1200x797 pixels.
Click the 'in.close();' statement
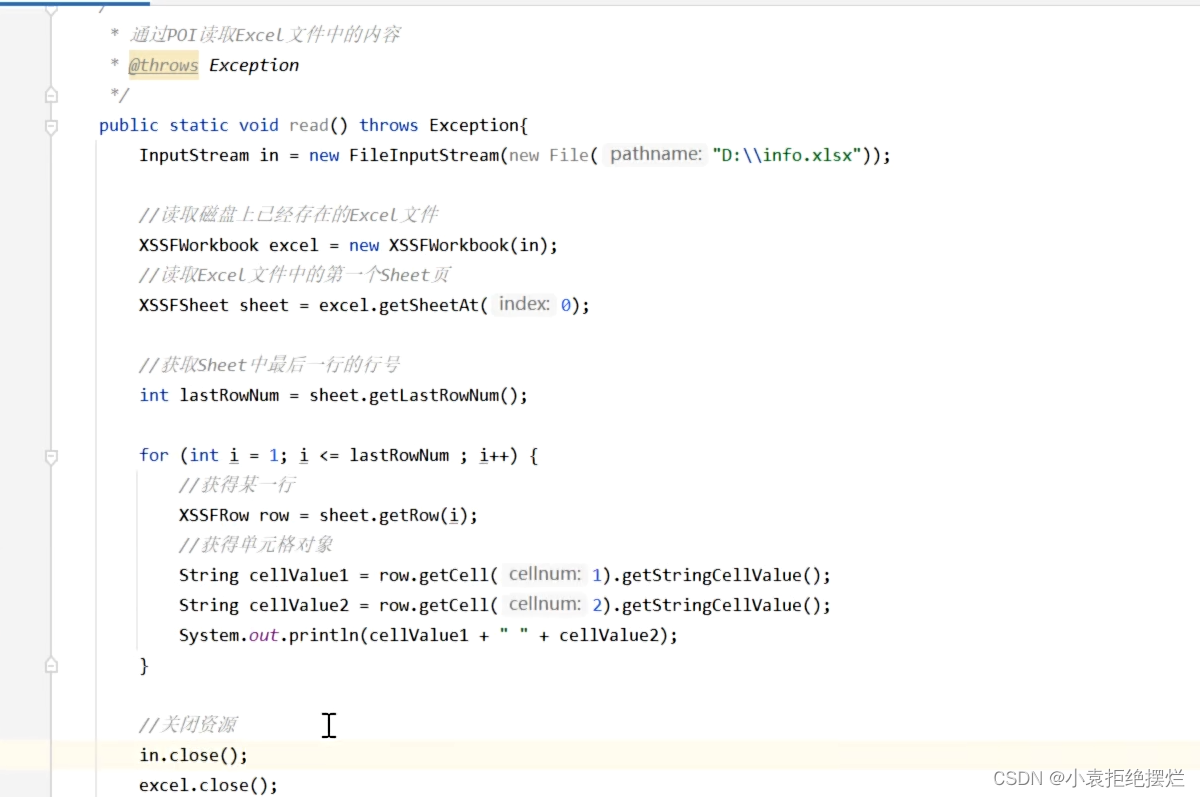[193, 755]
